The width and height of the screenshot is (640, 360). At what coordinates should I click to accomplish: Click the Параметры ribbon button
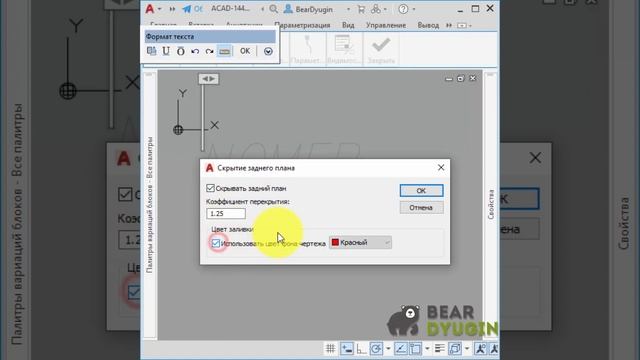(307, 50)
